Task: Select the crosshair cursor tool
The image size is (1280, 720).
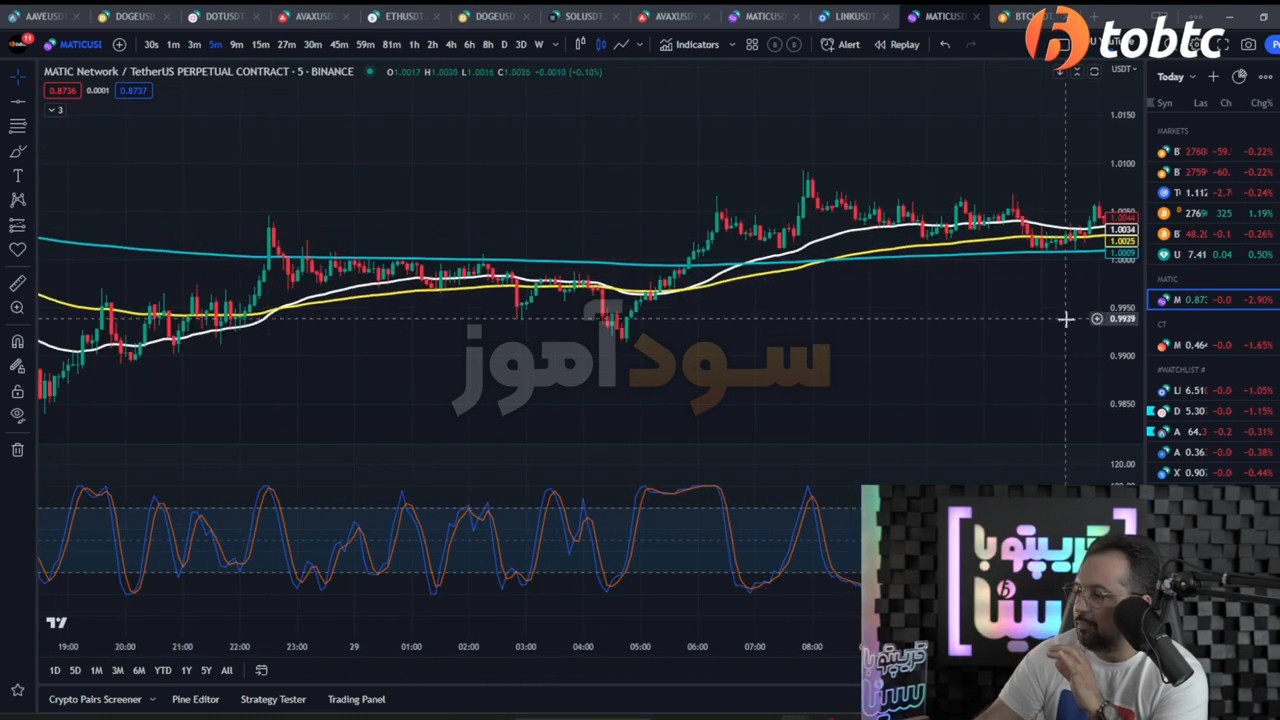Action: (18, 77)
